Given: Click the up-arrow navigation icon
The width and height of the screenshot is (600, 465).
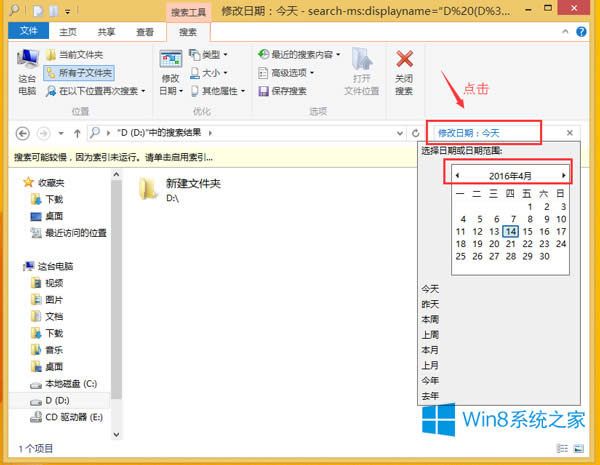Looking at the screenshot, I should click(x=80, y=133).
